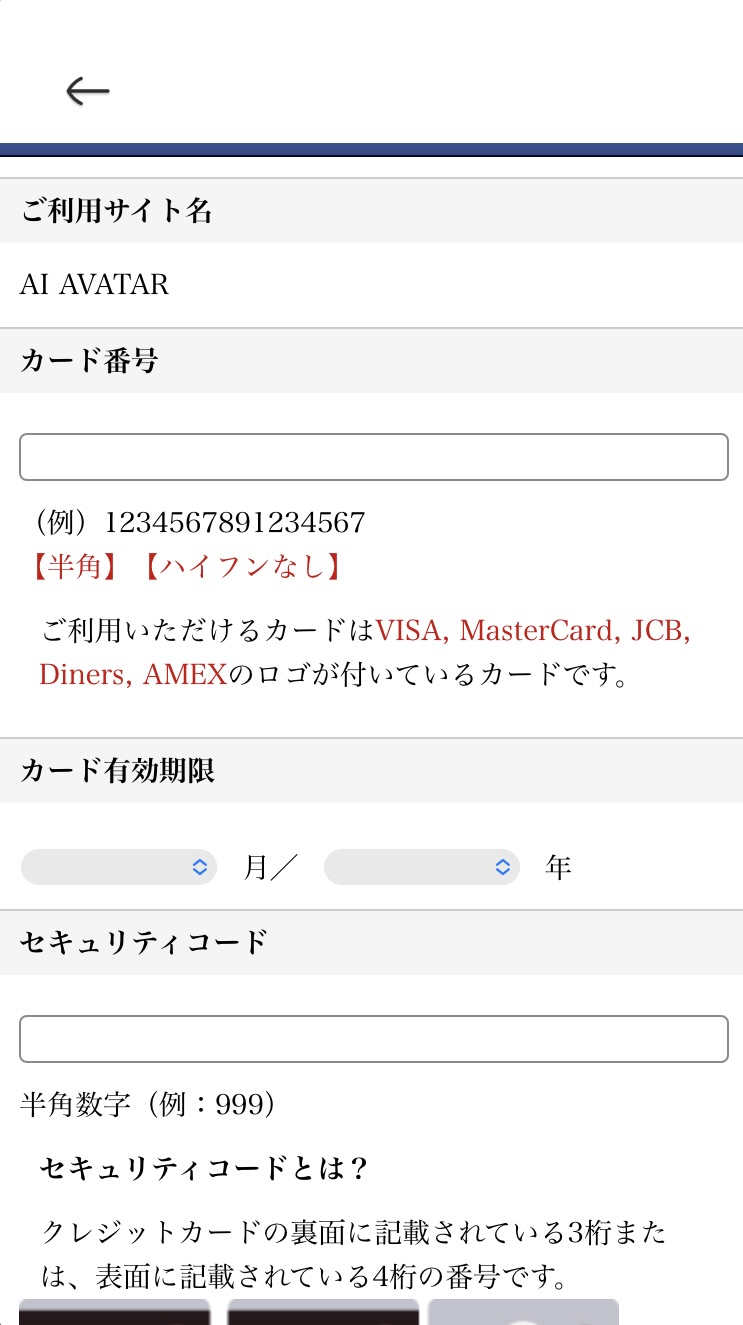Click the セキュリティコードとは？ heading
The width and height of the screenshot is (743, 1325).
pyautogui.click(x=205, y=1168)
